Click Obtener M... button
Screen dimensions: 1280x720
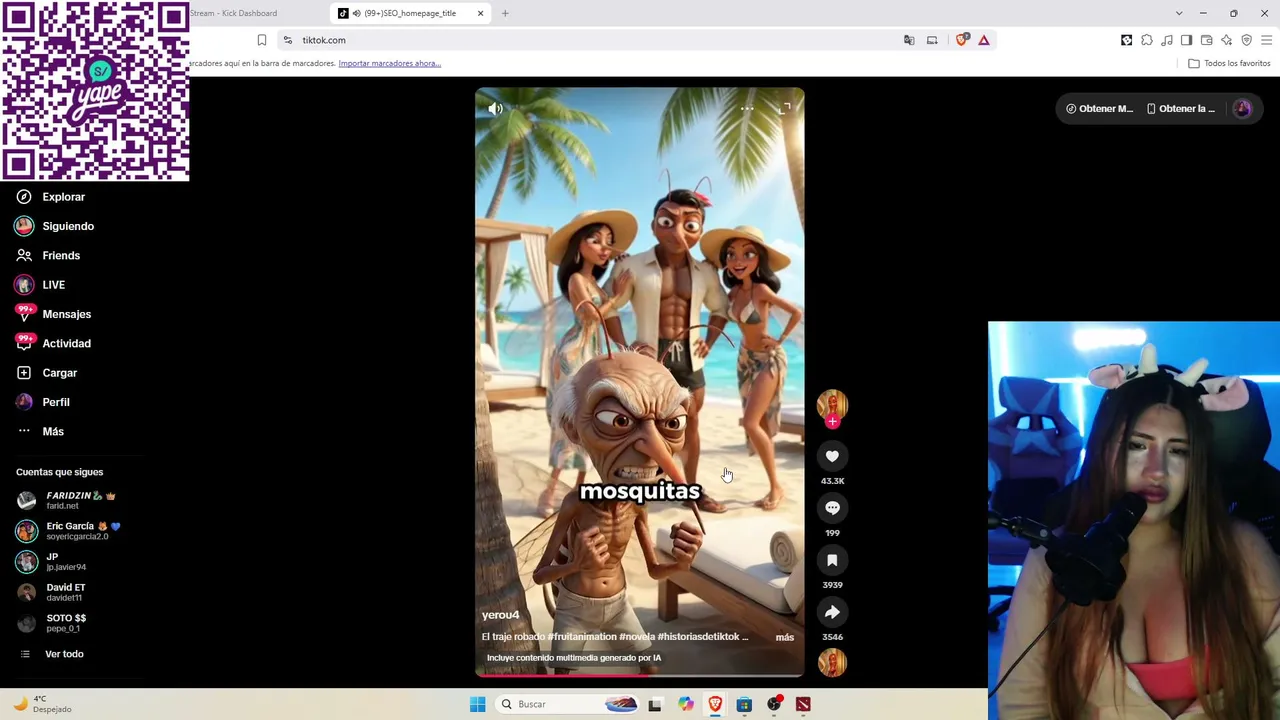click(1099, 109)
